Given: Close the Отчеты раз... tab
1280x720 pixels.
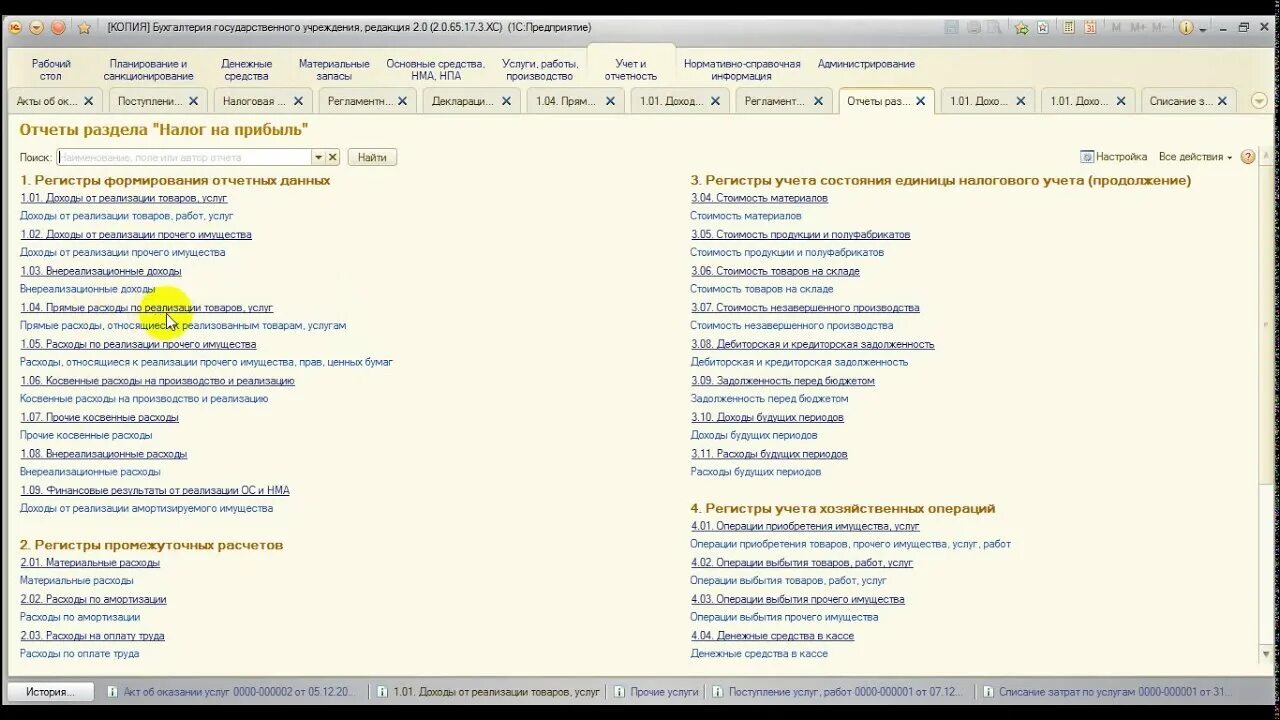Looking at the screenshot, I should tap(922, 101).
